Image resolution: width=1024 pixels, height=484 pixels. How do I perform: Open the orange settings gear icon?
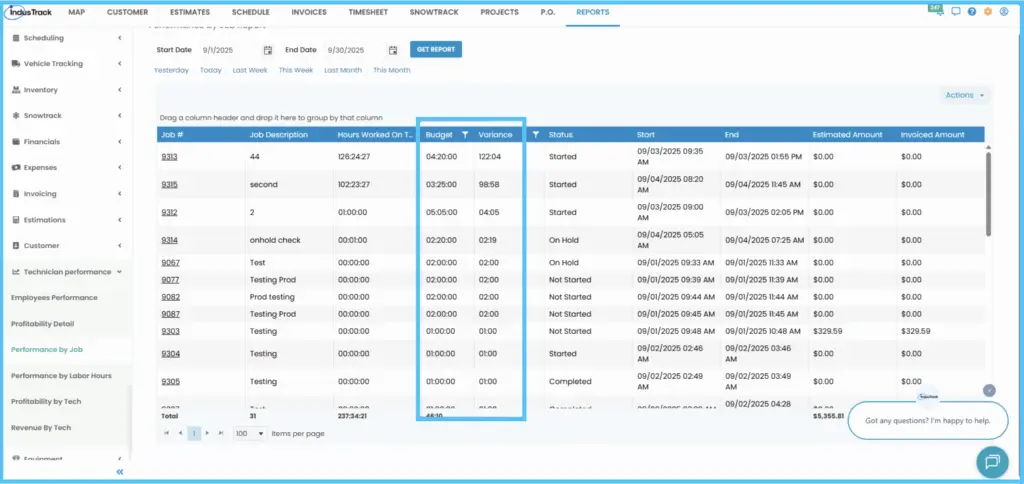tap(988, 12)
